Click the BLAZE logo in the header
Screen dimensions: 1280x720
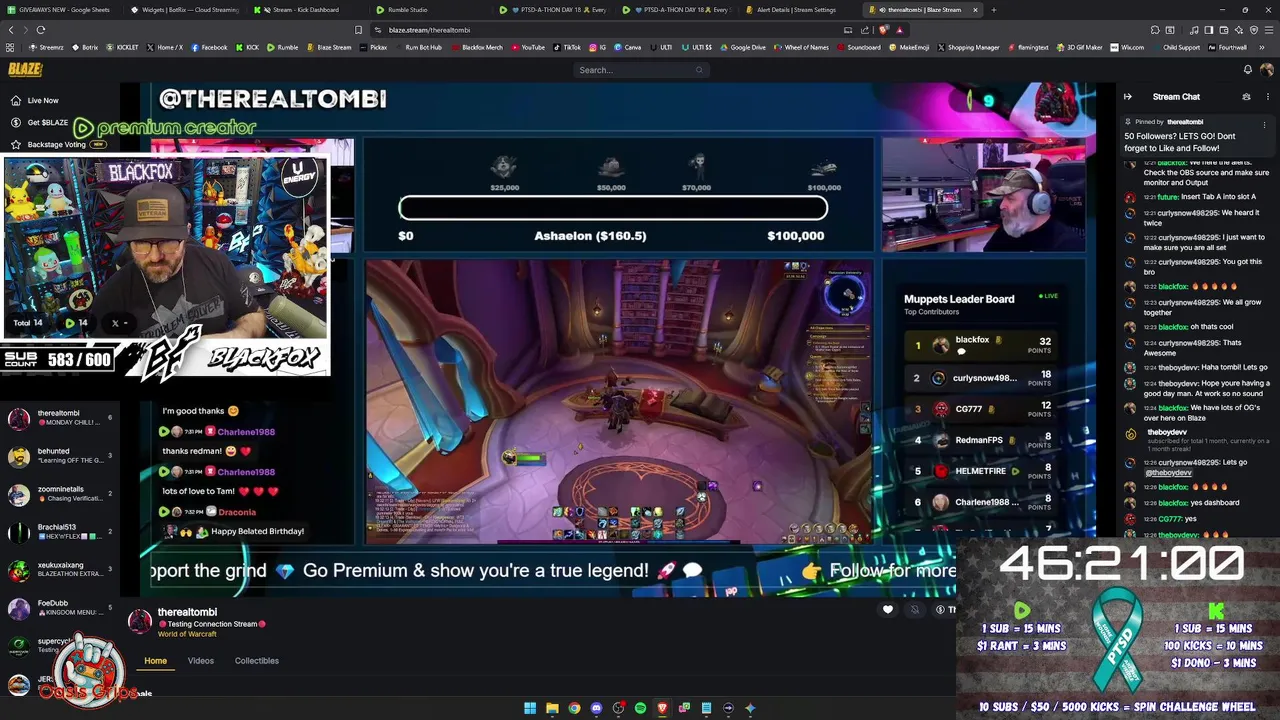(24, 69)
